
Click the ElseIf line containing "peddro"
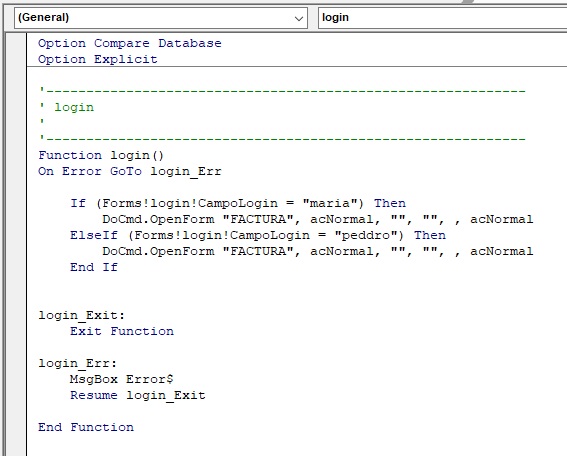click(x=258, y=235)
